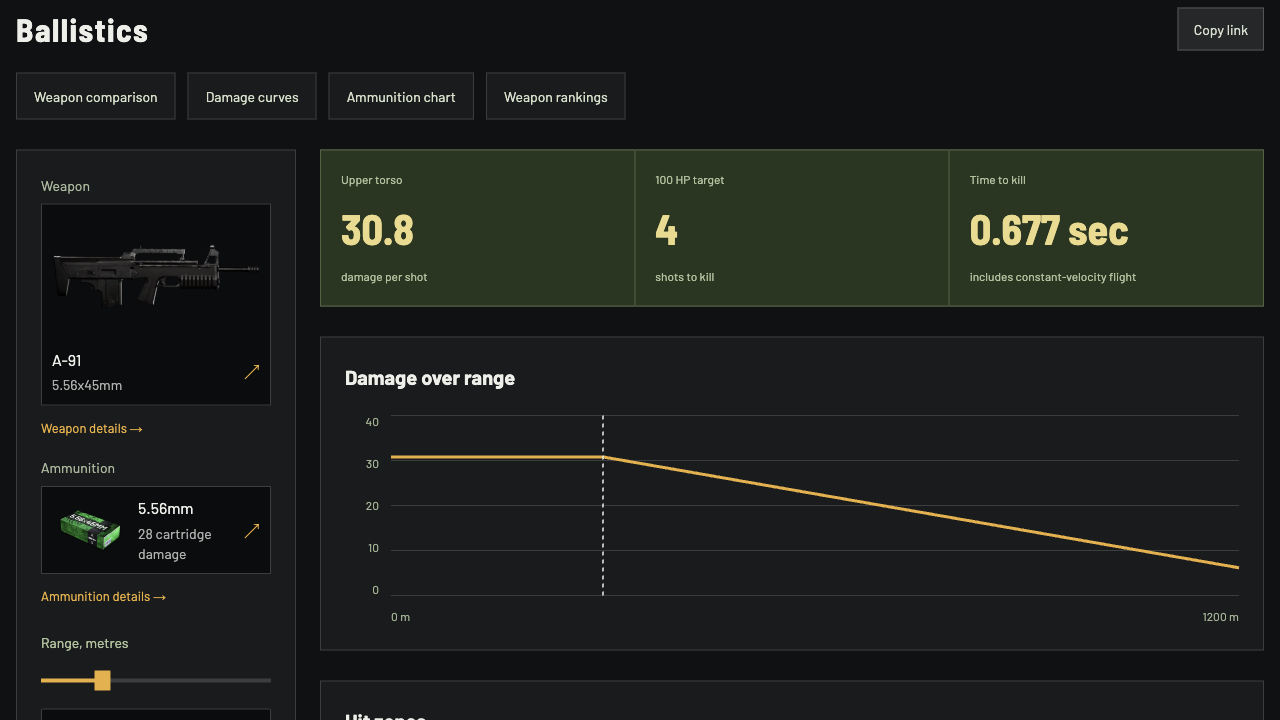Click the arrow icon on the 5.56mm ammunition card

coord(252,531)
